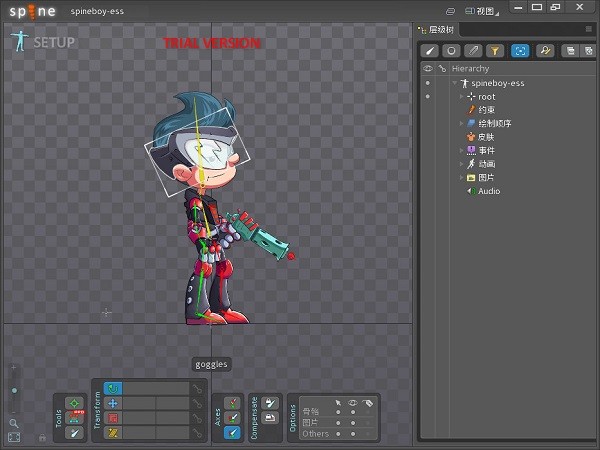600x450 pixels.
Task: Expand the root bone node
Action: pos(461,97)
